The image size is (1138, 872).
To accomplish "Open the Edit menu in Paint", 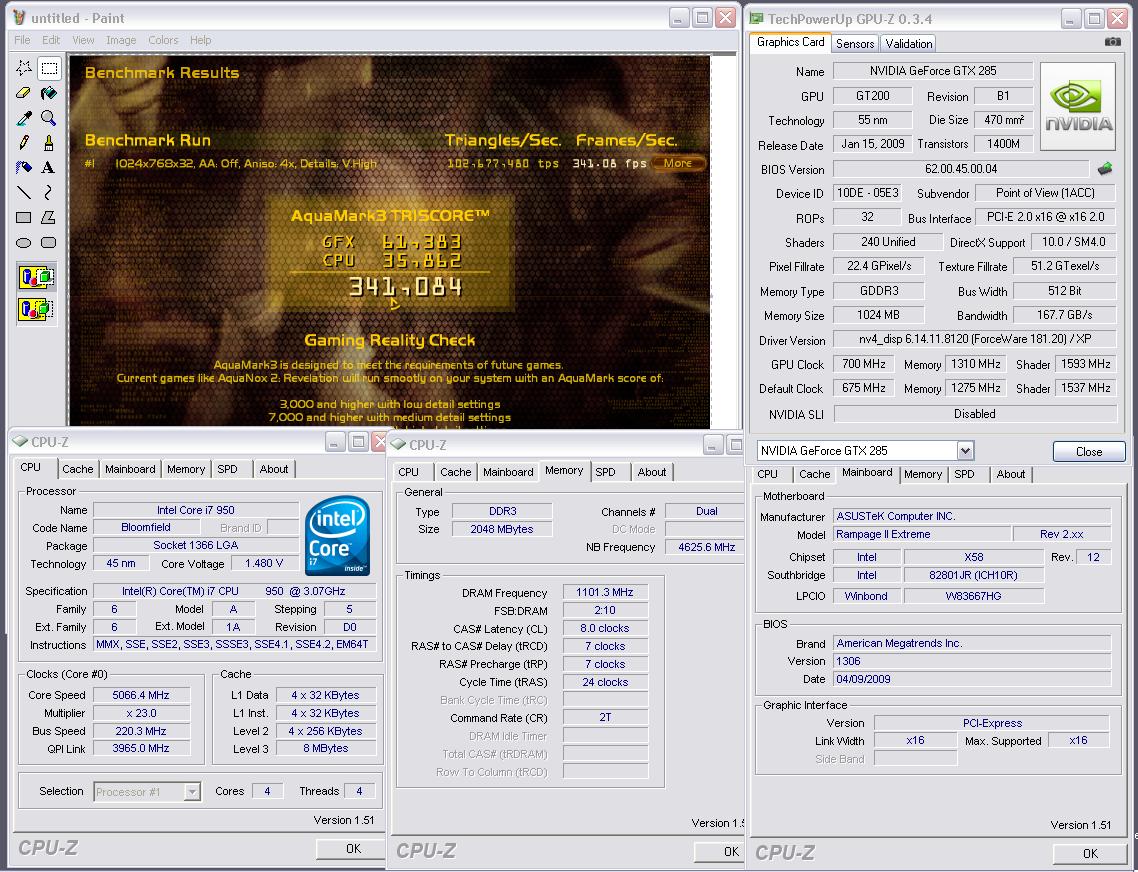I will [x=51, y=40].
